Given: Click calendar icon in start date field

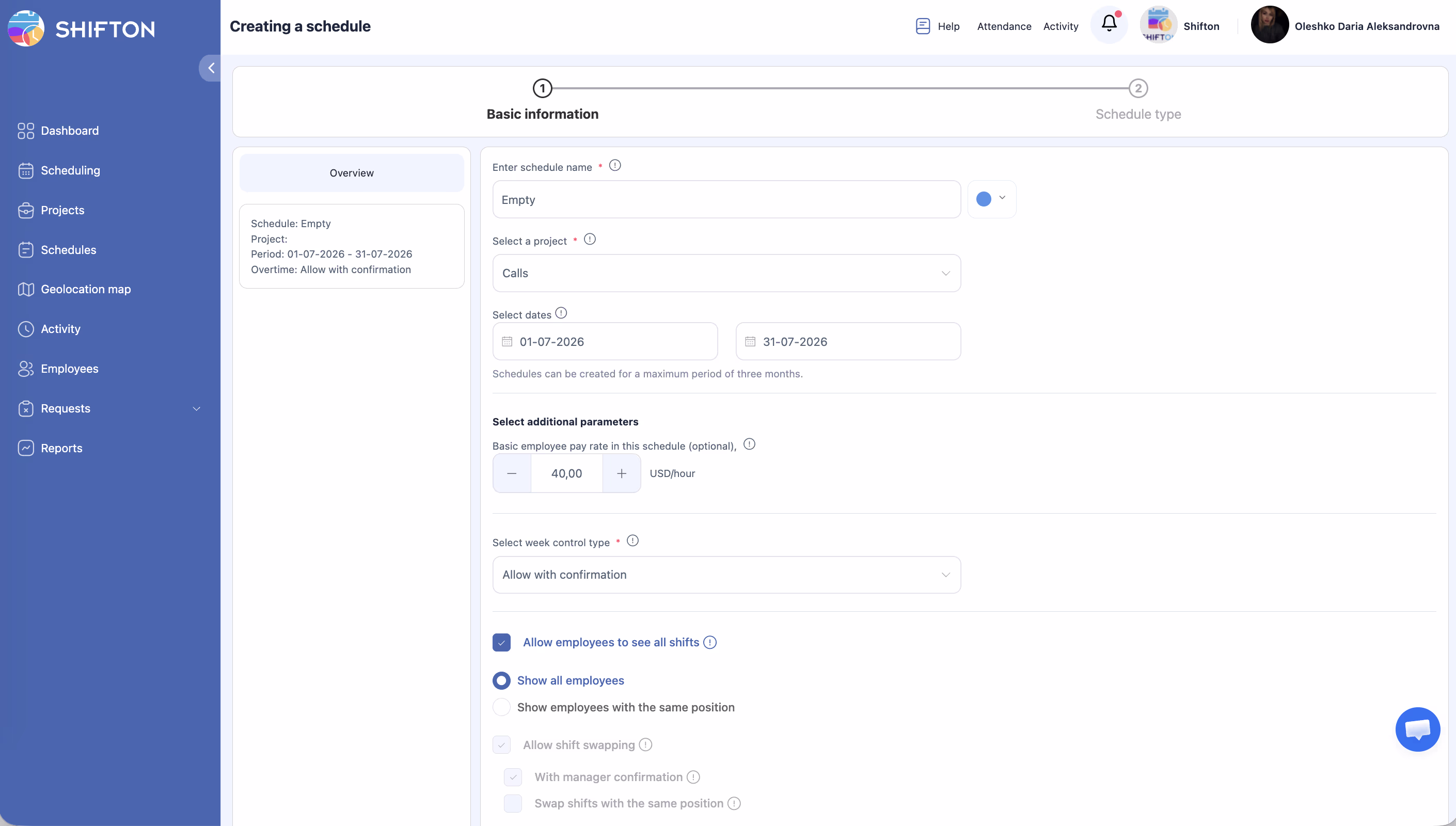Looking at the screenshot, I should 507,342.
